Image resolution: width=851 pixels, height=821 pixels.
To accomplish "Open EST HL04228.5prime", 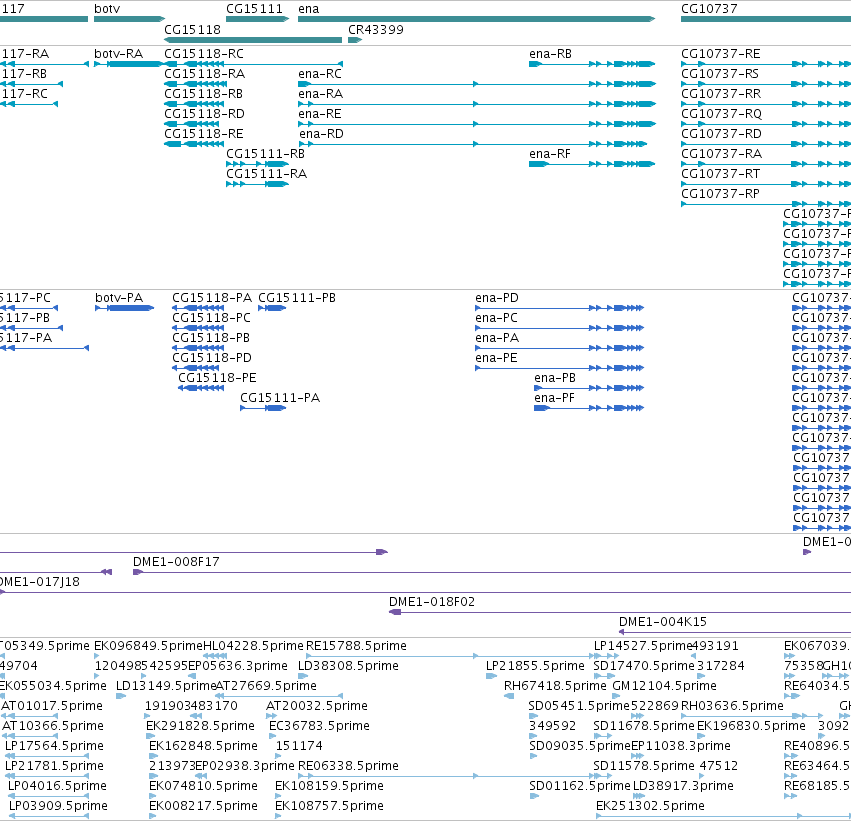I will click(x=253, y=646).
